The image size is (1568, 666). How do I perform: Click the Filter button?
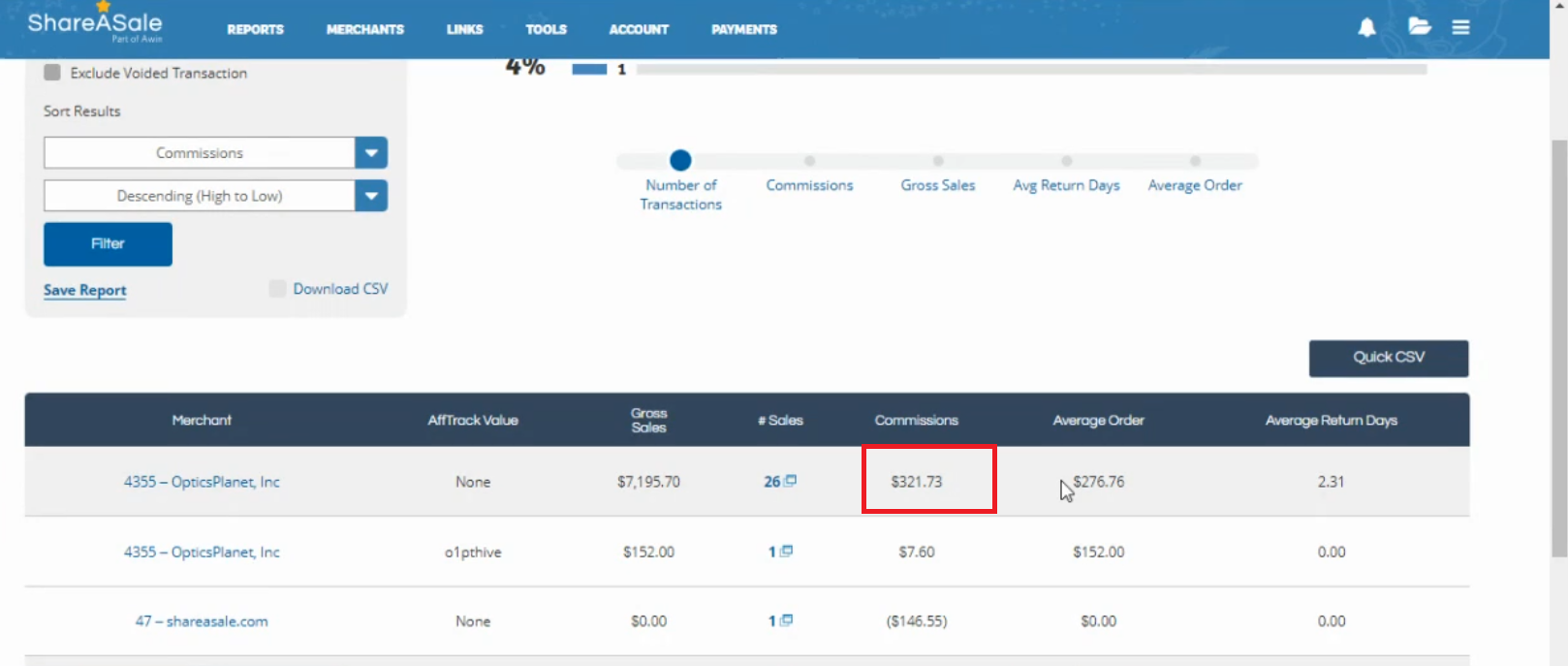(108, 244)
